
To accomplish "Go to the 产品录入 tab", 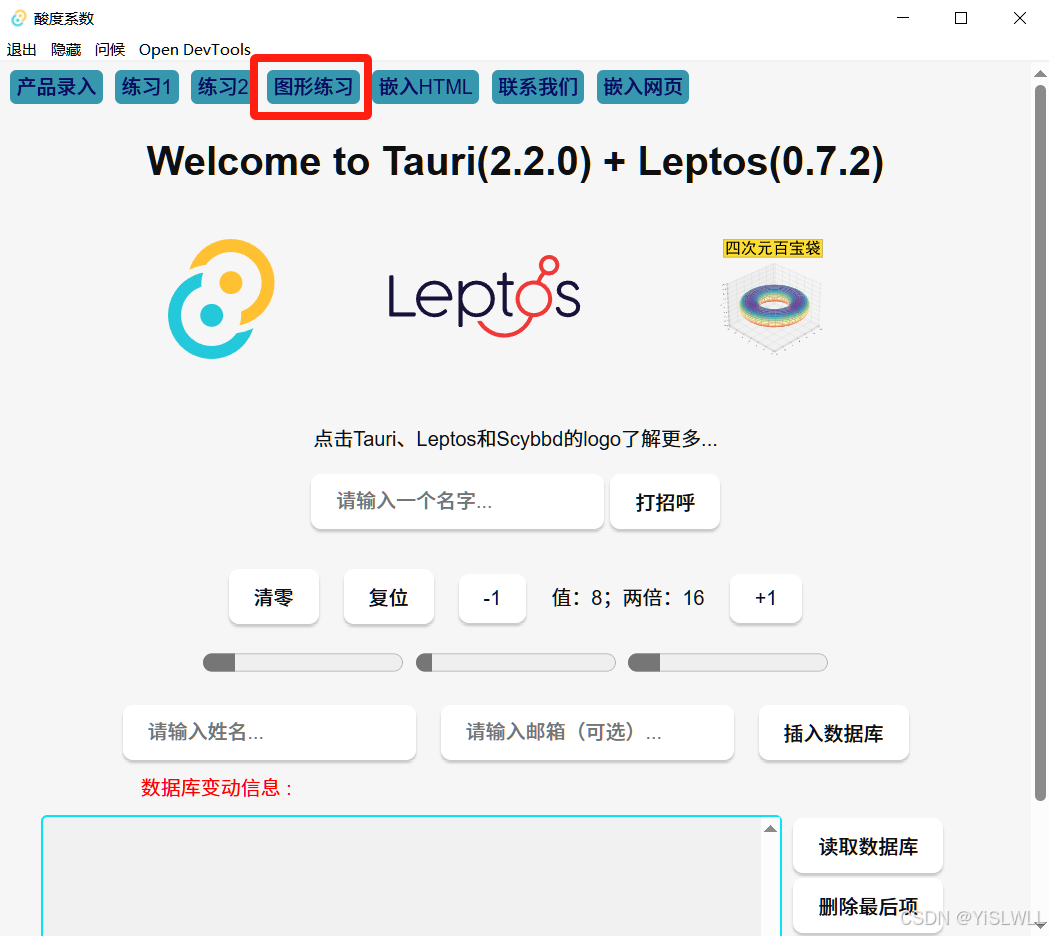I will click(56, 87).
